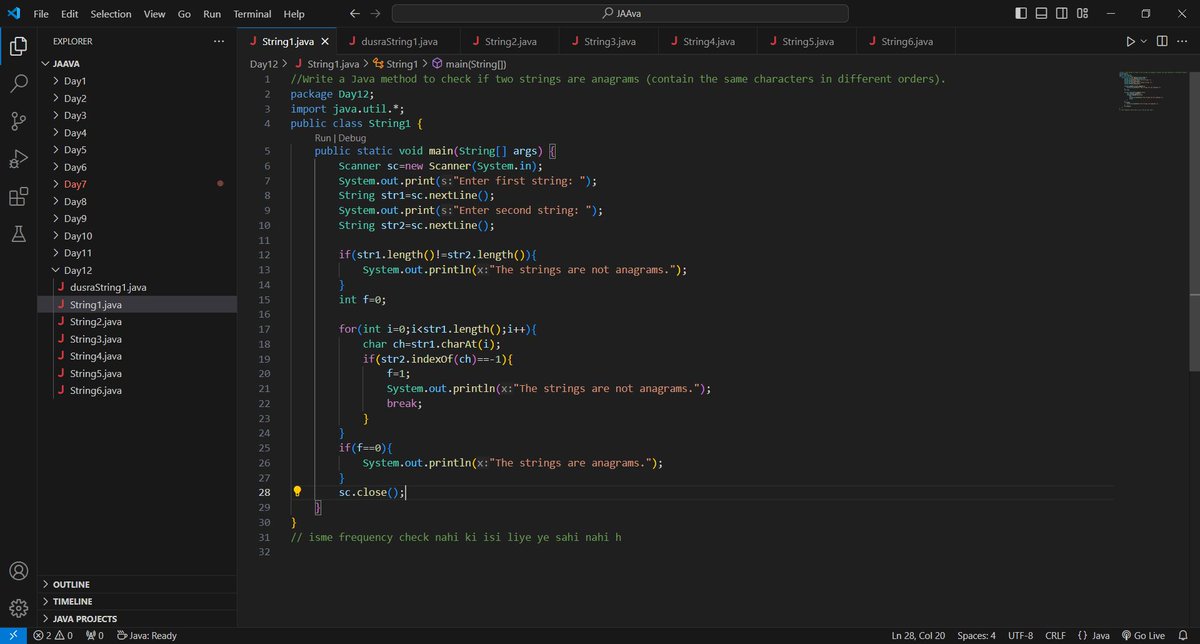Viewport: 1200px width, 644px height.
Task: Click the JAAva command center search box
Action: tap(620, 14)
